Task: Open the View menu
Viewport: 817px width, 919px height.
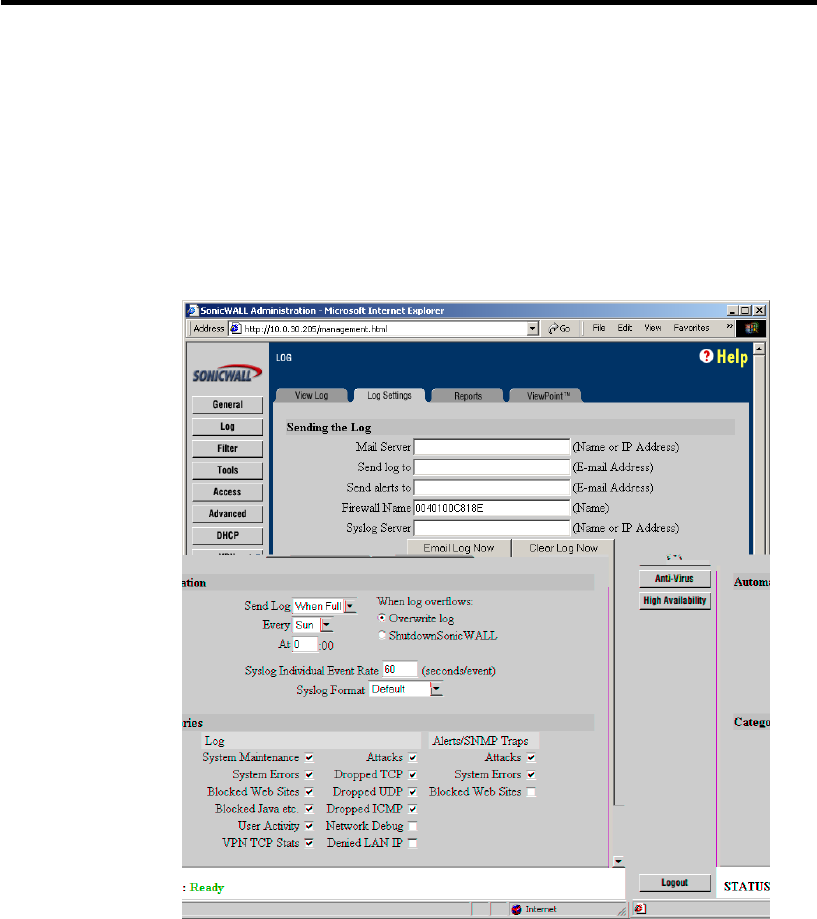Action: pos(653,328)
